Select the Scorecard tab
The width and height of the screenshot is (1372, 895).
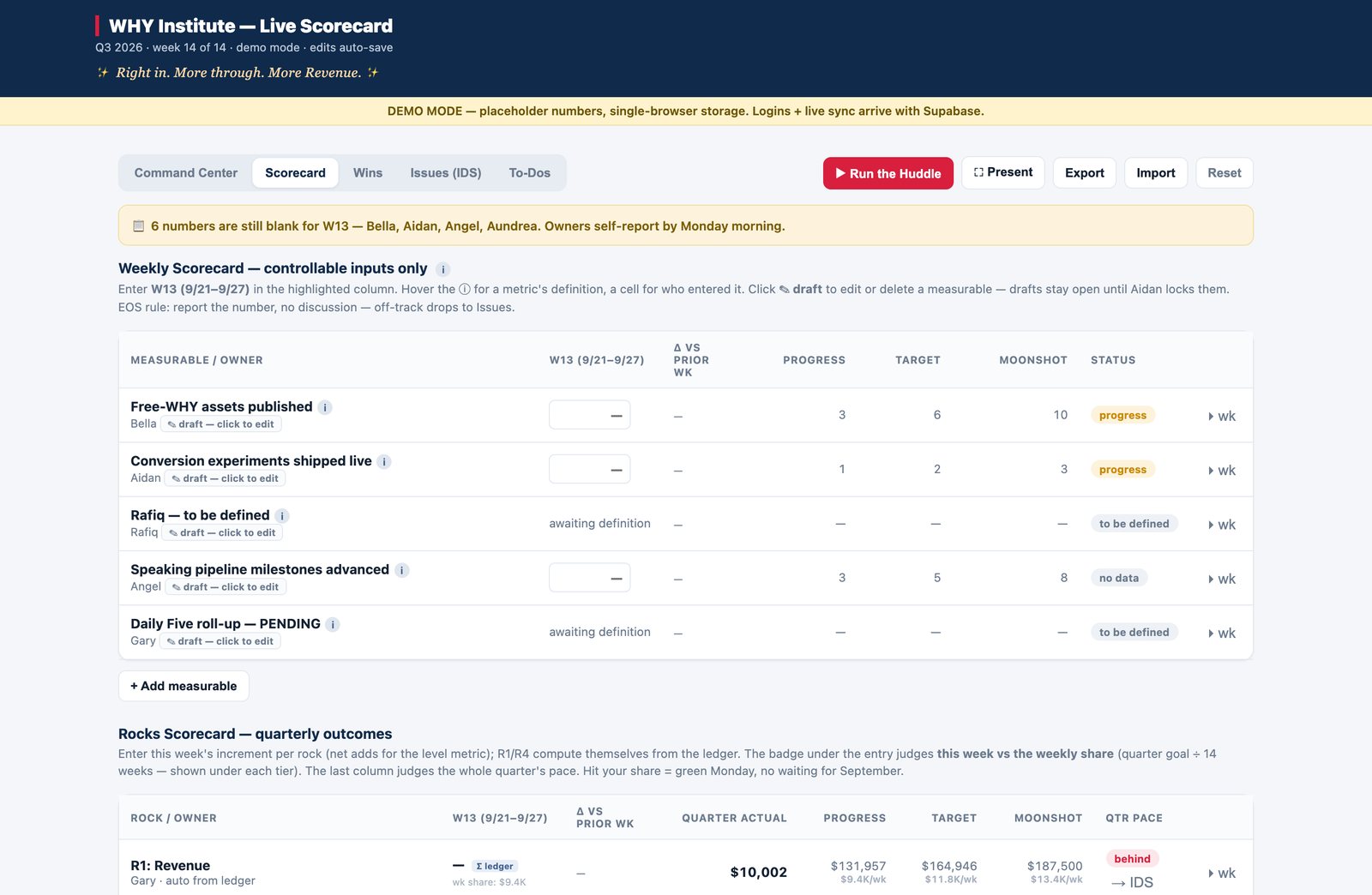(x=295, y=173)
